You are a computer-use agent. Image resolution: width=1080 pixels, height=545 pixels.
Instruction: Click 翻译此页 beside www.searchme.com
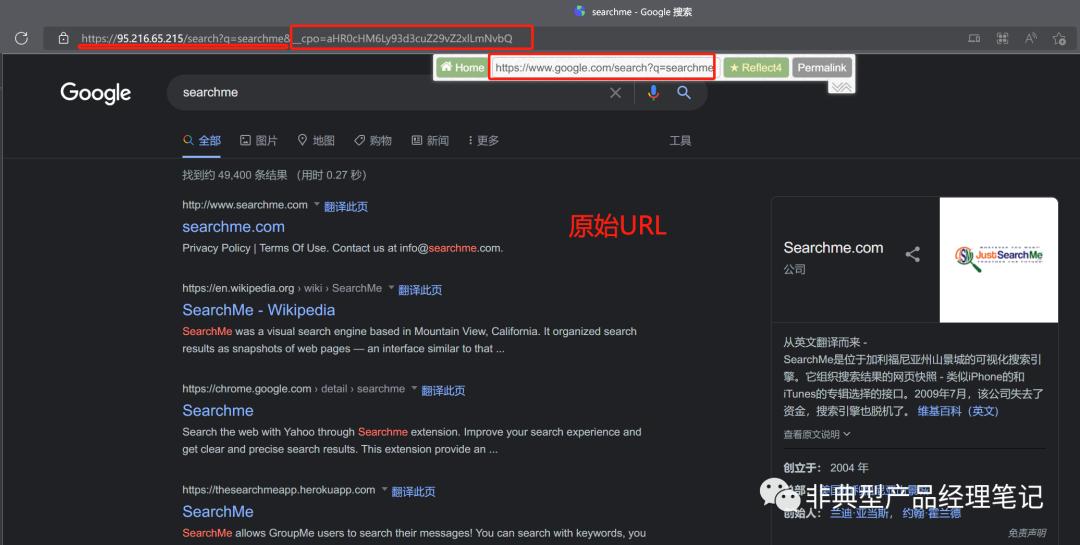pos(346,206)
